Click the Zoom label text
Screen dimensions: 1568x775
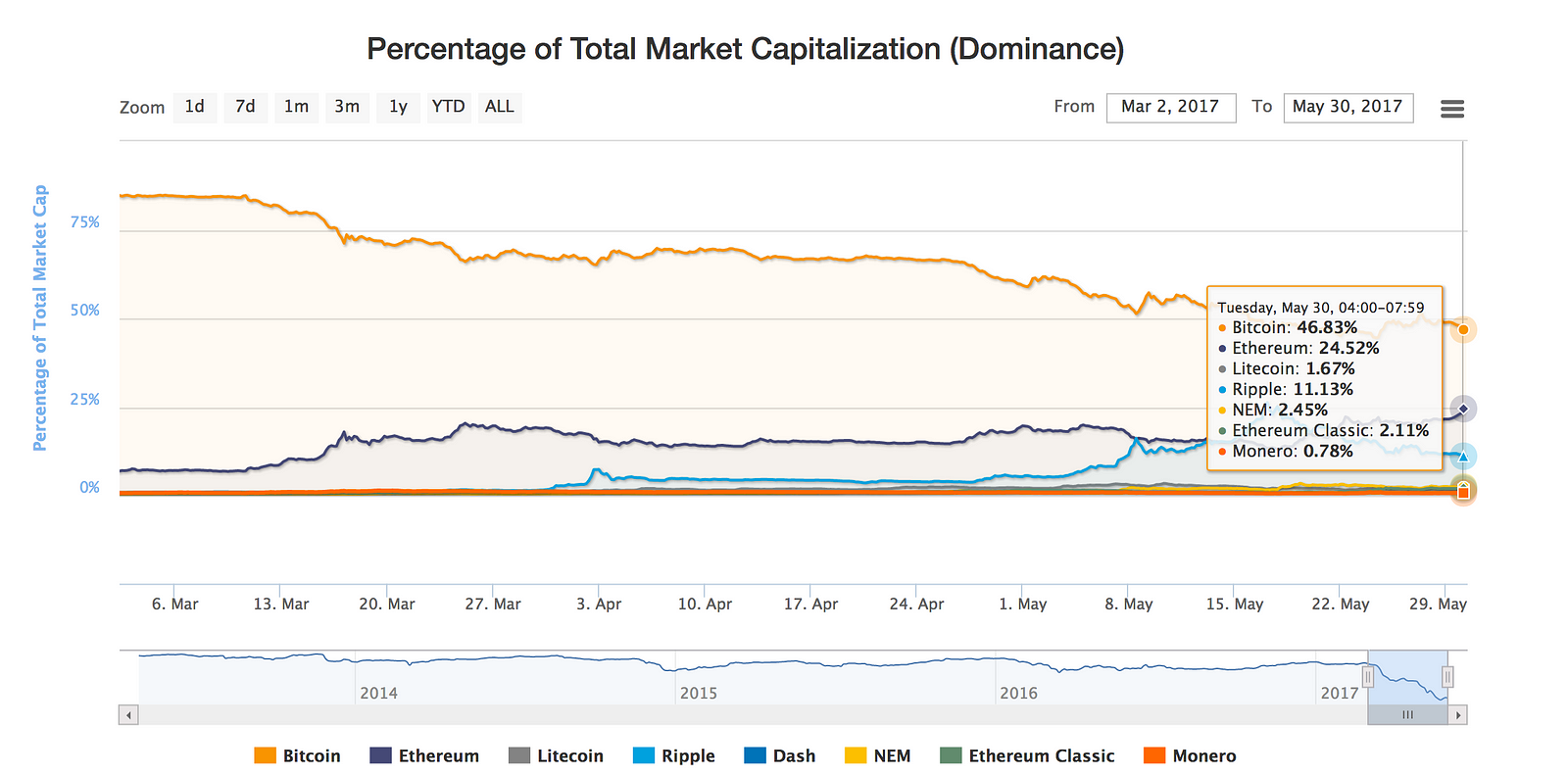click(142, 108)
